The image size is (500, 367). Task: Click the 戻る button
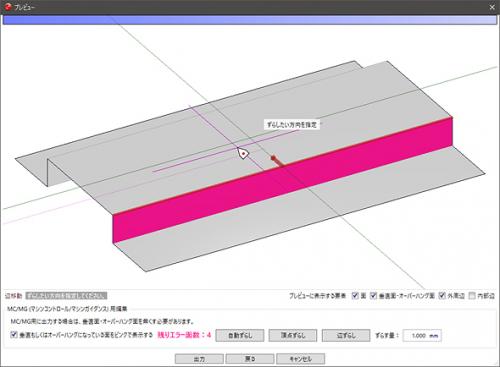point(250,359)
